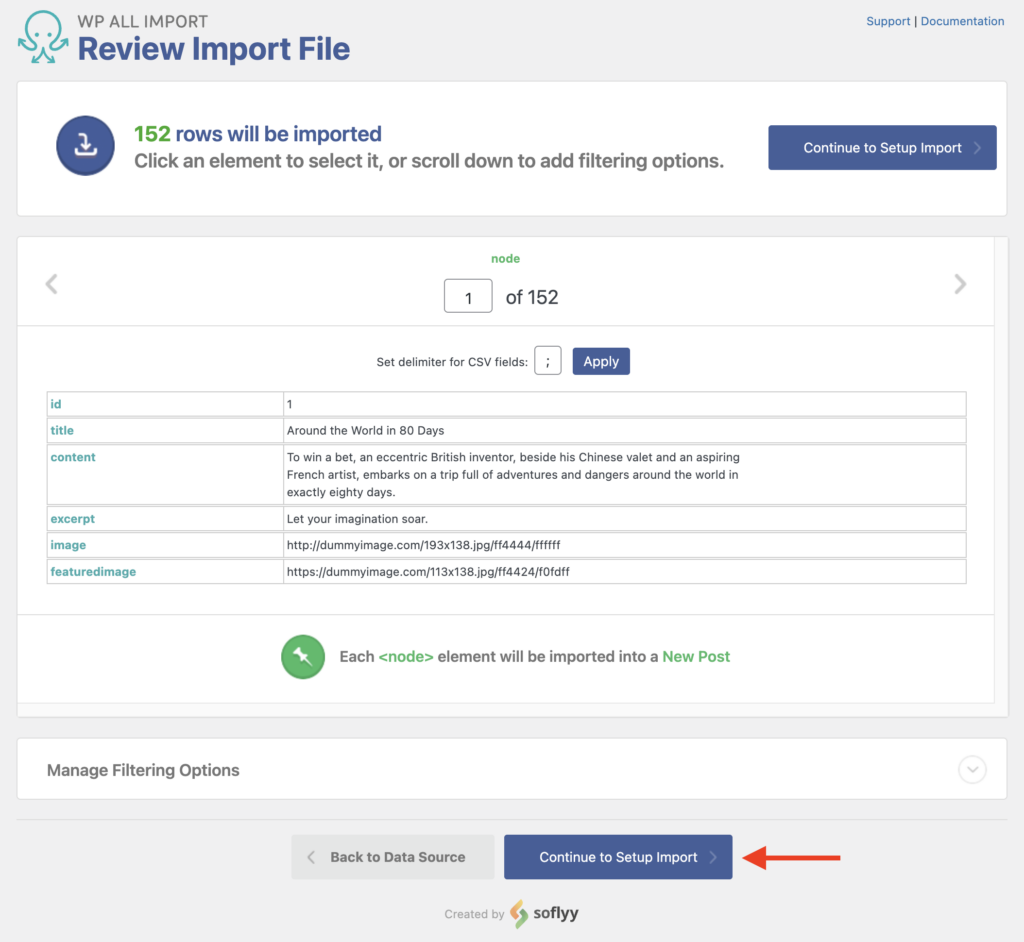The width and height of the screenshot is (1024, 942).
Task: Go to the next record with the right arrow
Action: pos(959,283)
